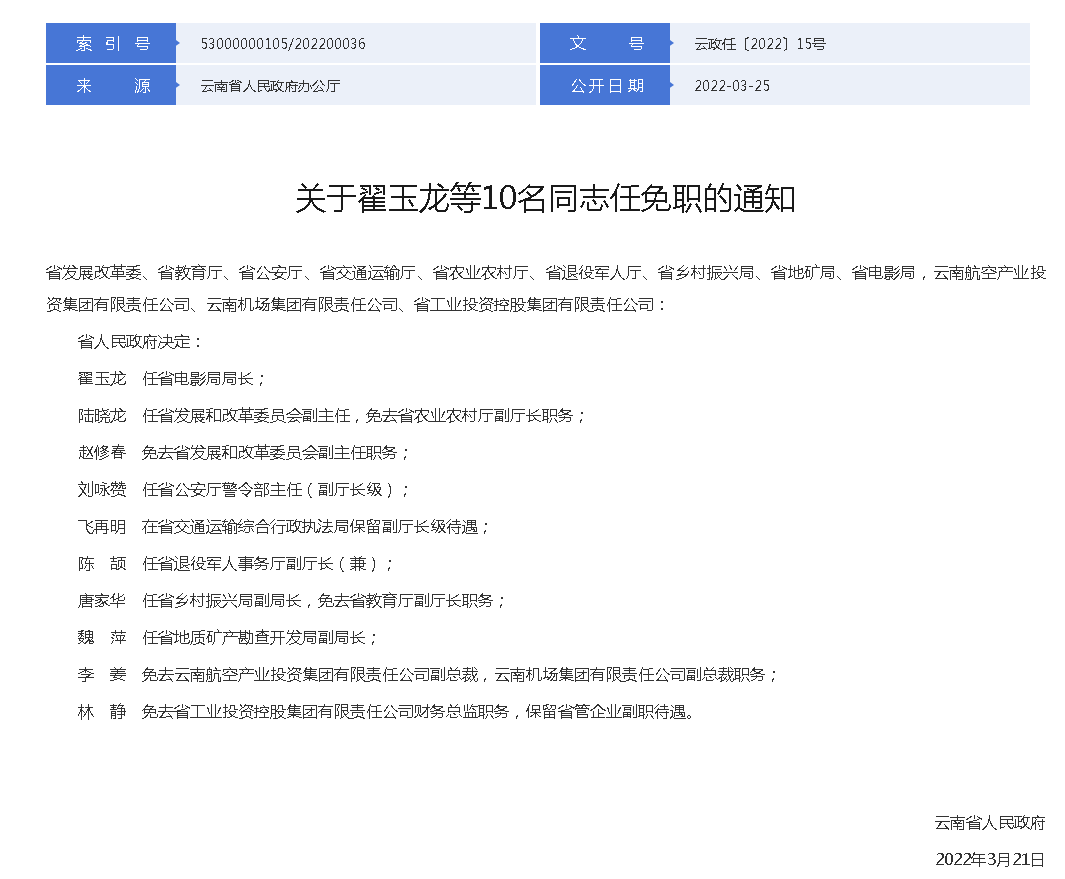1065x879 pixels.
Task: Click the 来源 header label
Action: [x=112, y=86]
